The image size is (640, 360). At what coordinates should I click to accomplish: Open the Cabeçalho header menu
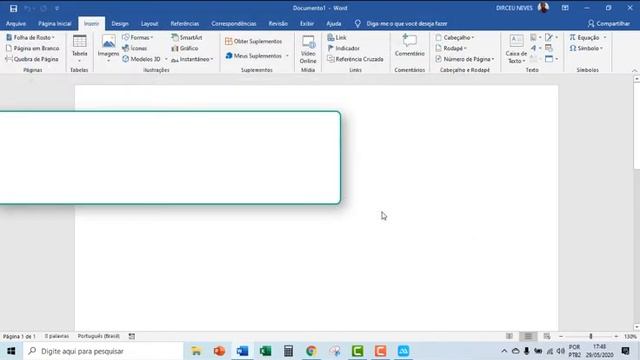click(x=454, y=38)
